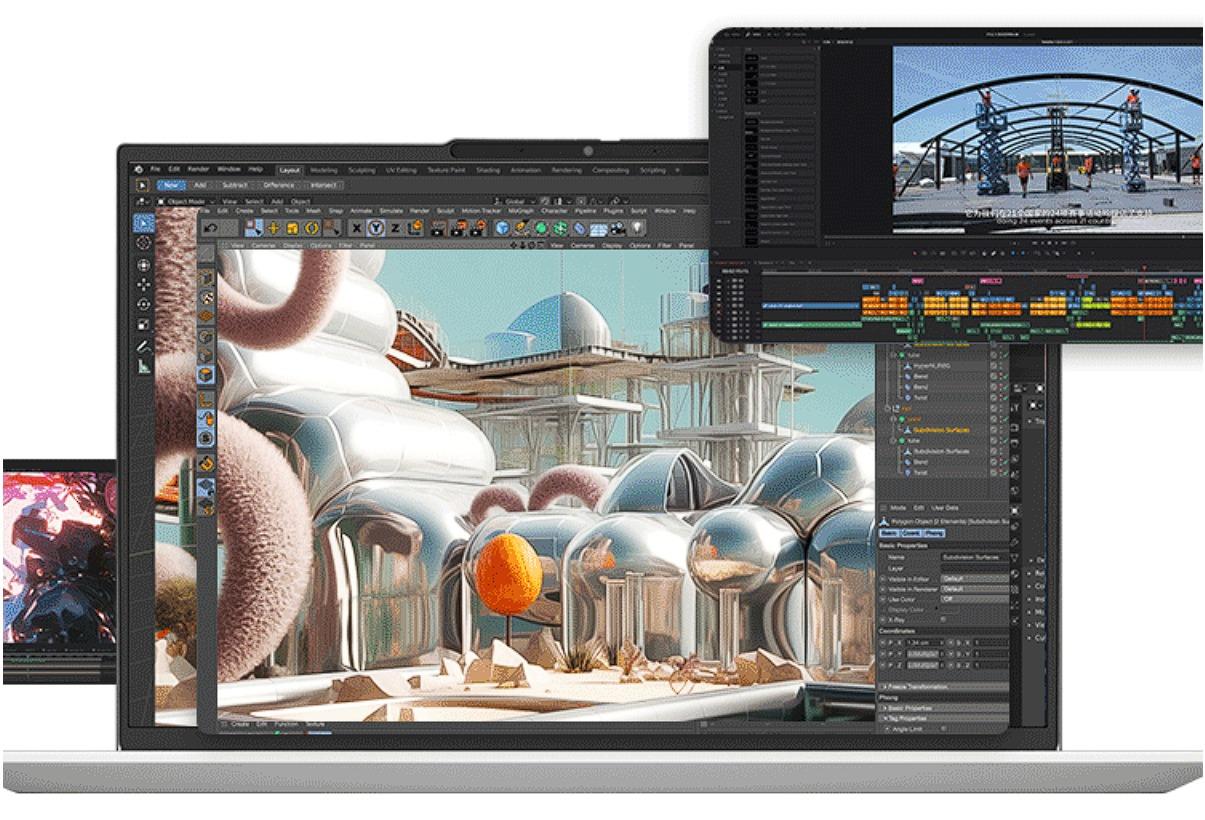1205x820 pixels.
Task: Click the first clapperboard render icon
Action: point(437,228)
